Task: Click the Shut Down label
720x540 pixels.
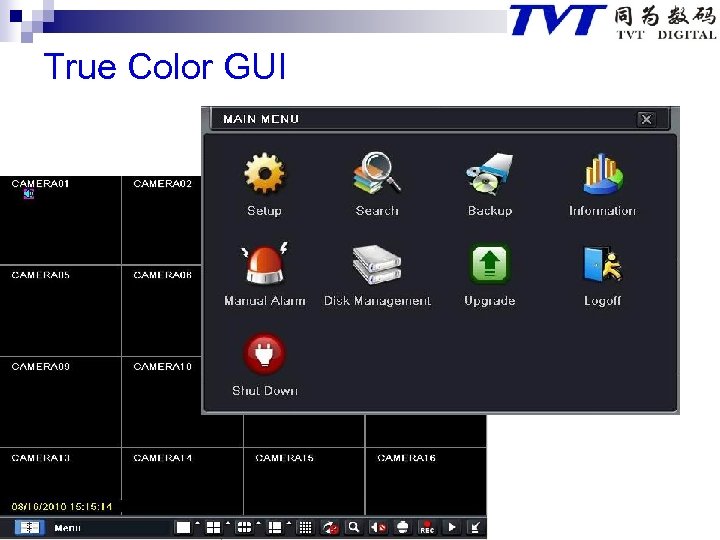Action: coord(265,391)
